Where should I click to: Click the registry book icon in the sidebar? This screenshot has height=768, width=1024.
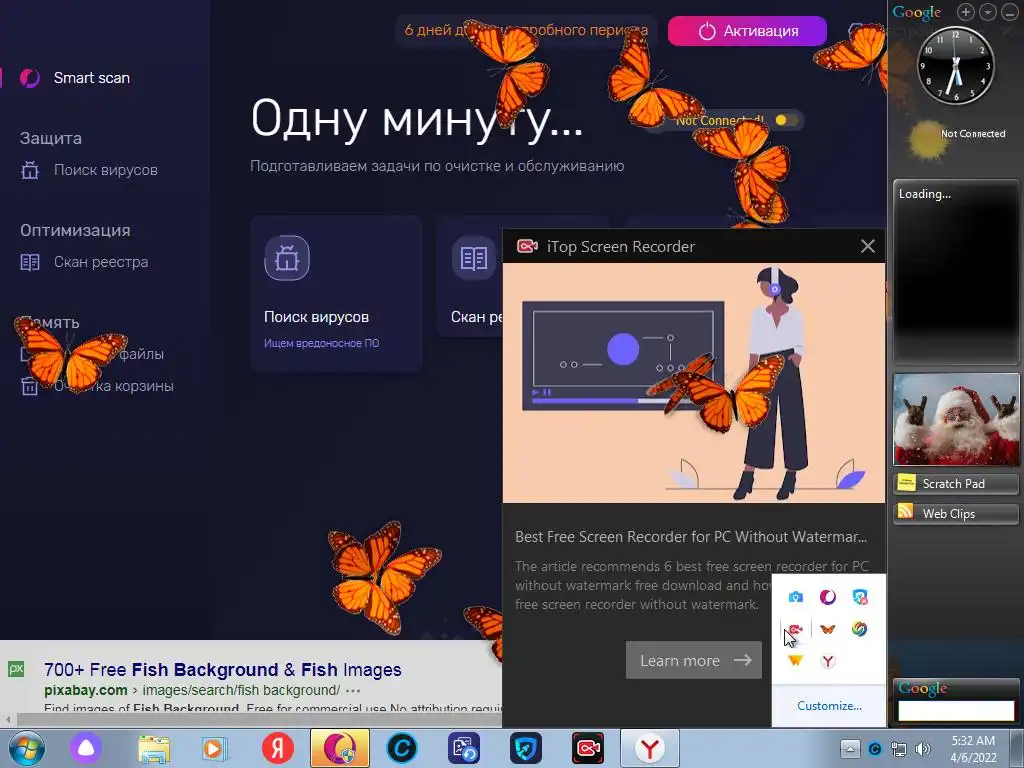click(30, 263)
